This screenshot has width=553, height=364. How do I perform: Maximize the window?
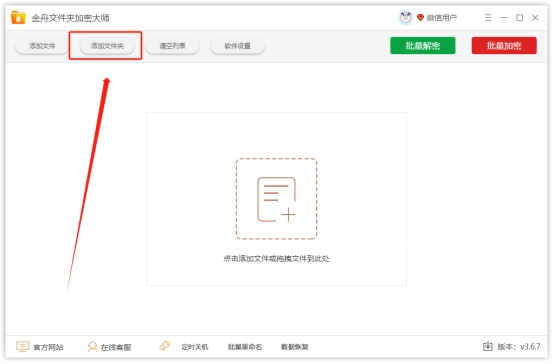click(x=519, y=18)
